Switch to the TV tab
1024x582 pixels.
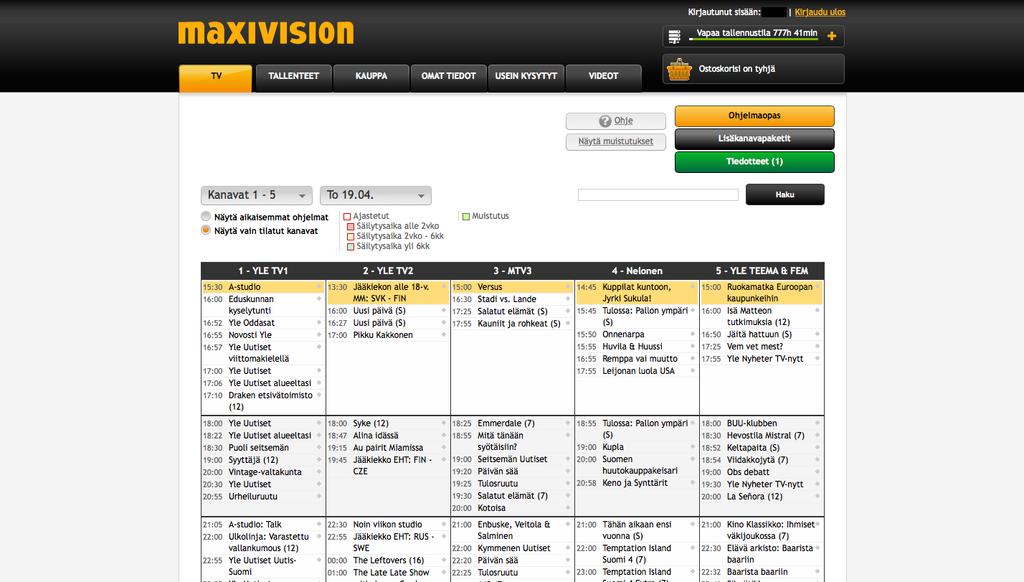click(216, 77)
